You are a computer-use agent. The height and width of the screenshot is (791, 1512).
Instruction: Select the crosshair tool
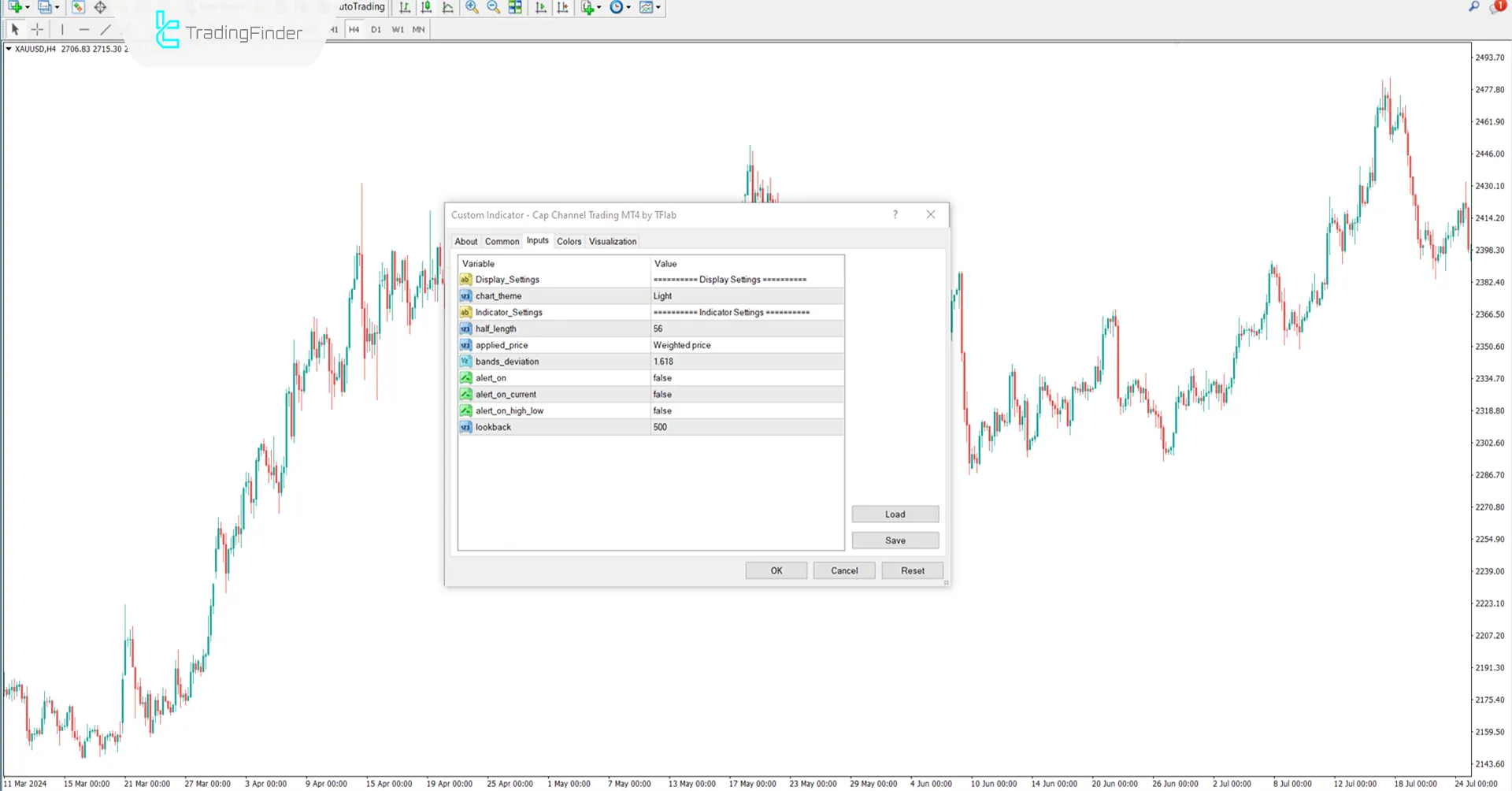(37, 29)
